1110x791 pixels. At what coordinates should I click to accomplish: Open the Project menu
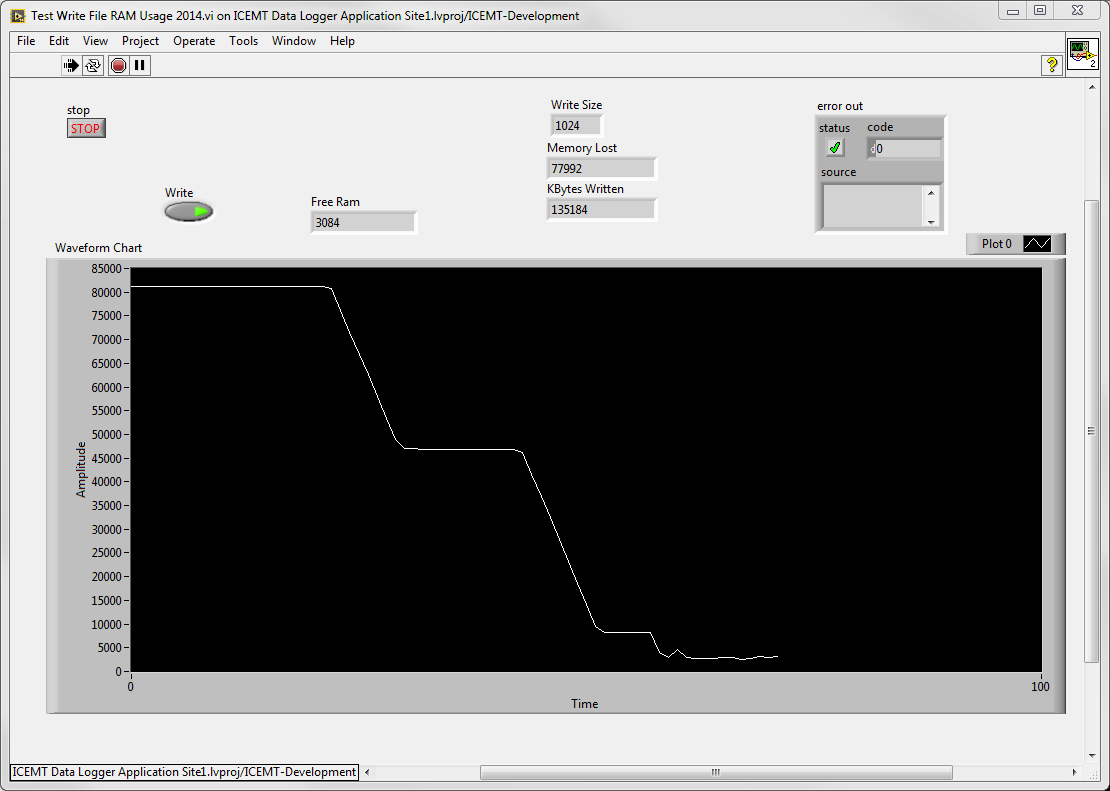tap(140, 41)
